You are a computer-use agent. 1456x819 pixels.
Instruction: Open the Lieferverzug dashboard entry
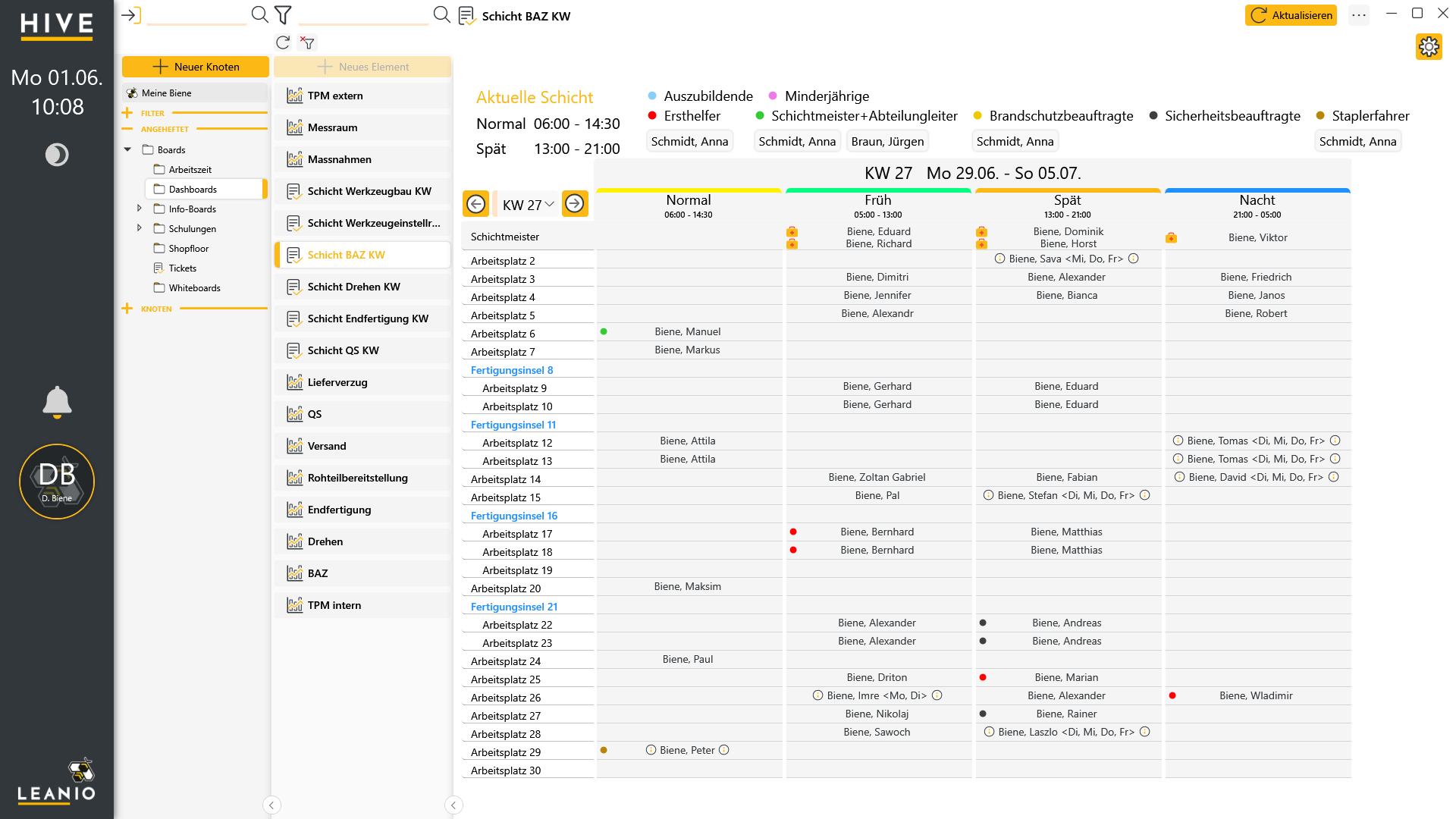[x=362, y=382]
